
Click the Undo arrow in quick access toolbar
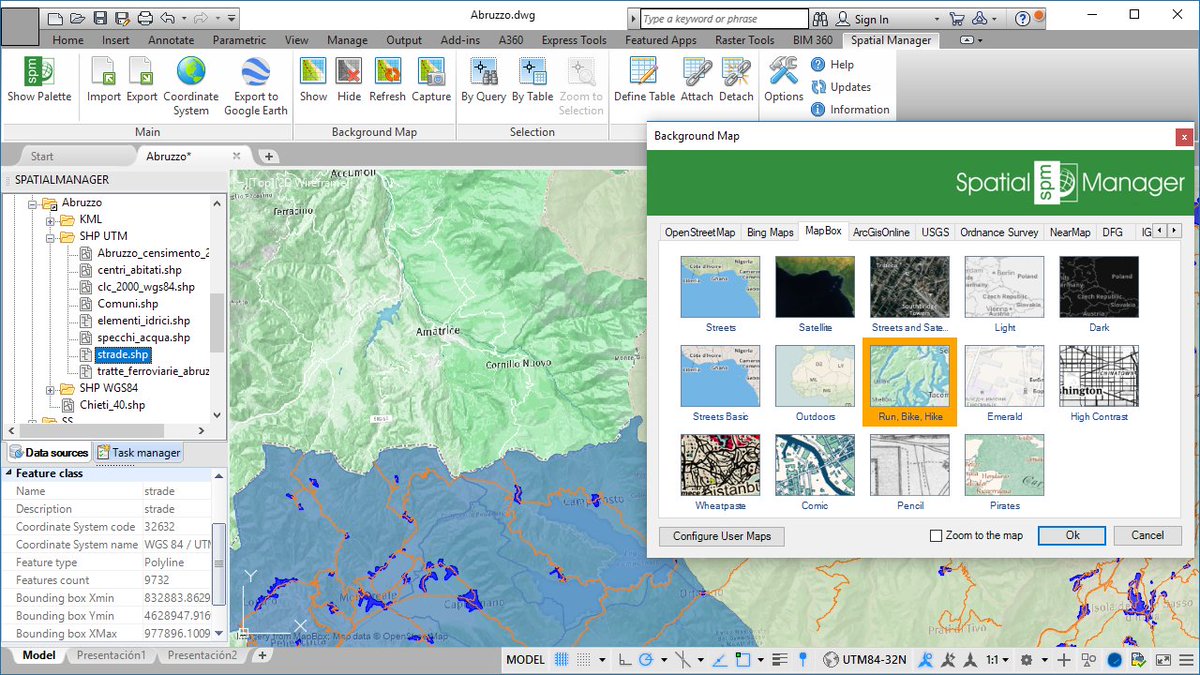(x=167, y=18)
